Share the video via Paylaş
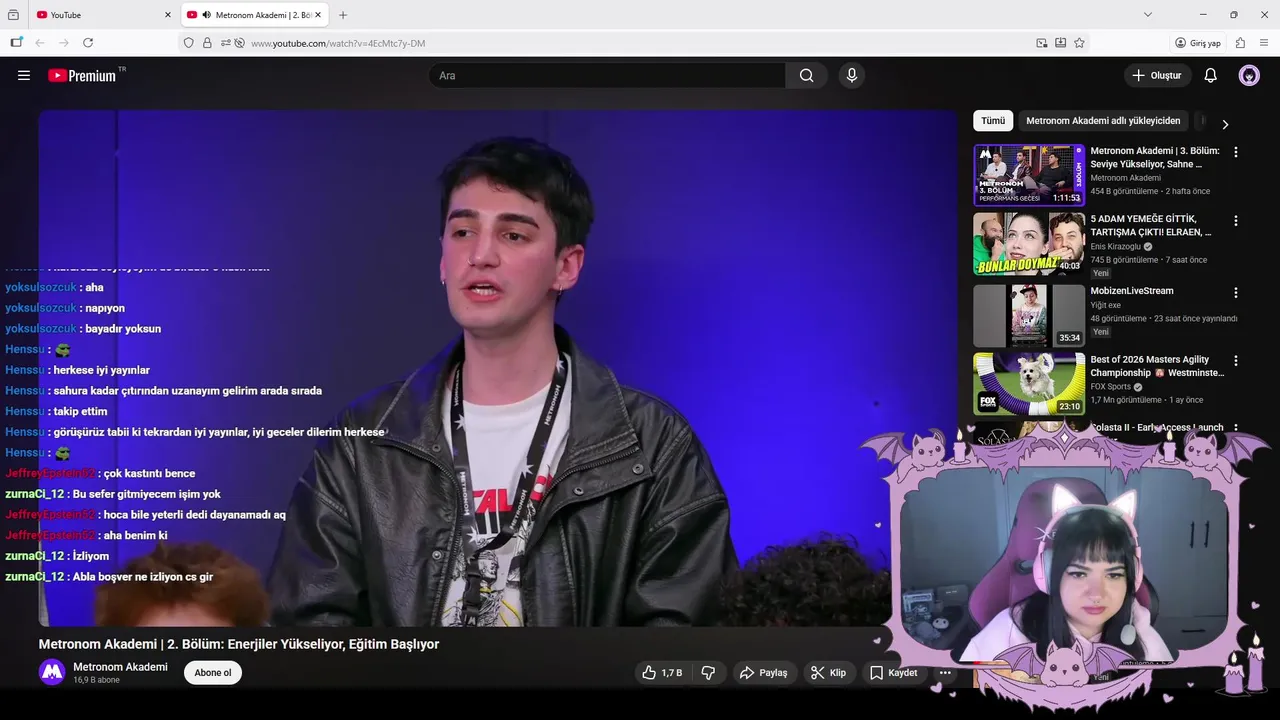Image resolution: width=1280 pixels, height=720 pixels. 764,673
